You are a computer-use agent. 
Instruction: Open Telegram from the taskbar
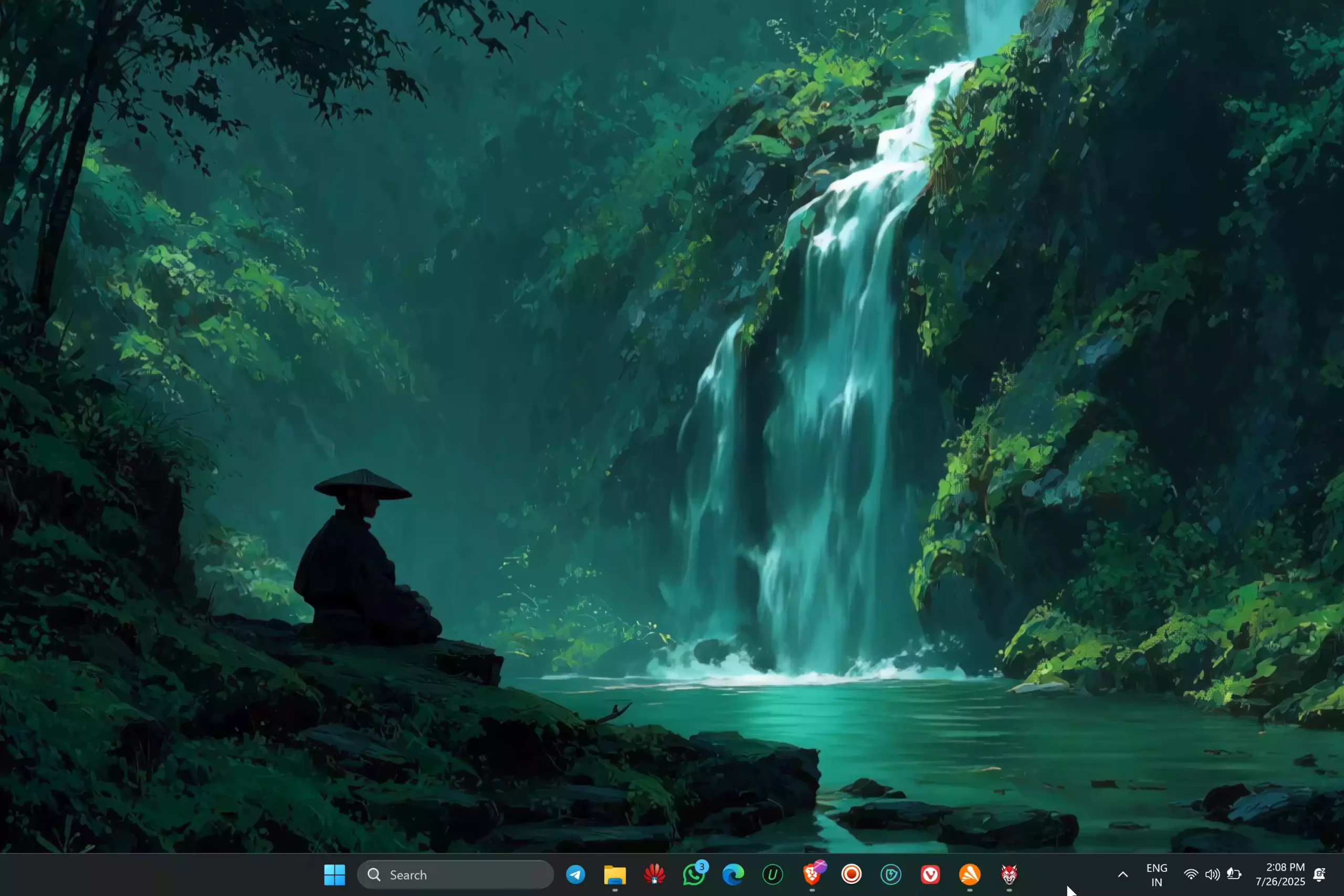coord(575,874)
